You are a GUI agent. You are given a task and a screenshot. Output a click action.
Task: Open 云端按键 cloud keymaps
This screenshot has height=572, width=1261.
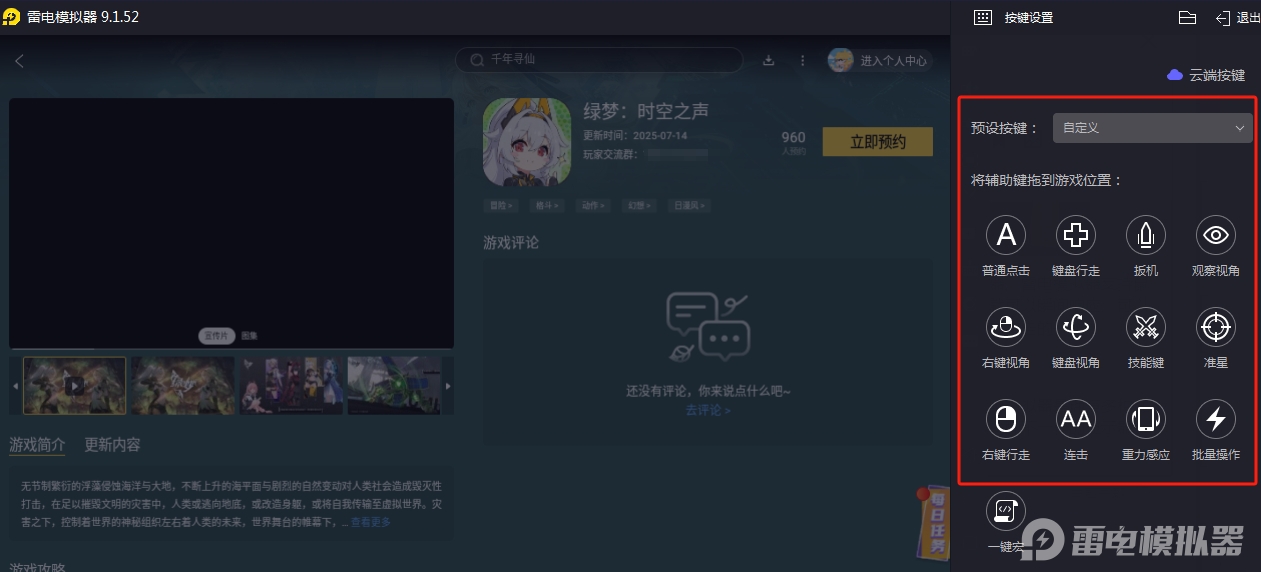(1206, 75)
